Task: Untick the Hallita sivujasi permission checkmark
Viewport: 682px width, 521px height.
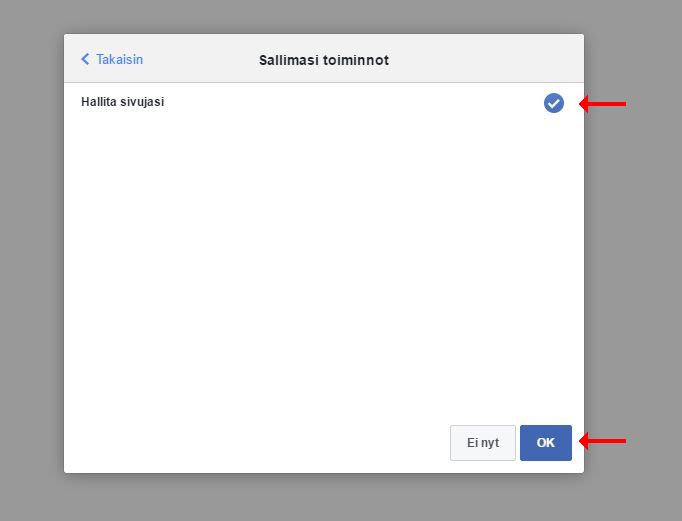Action: pos(554,103)
